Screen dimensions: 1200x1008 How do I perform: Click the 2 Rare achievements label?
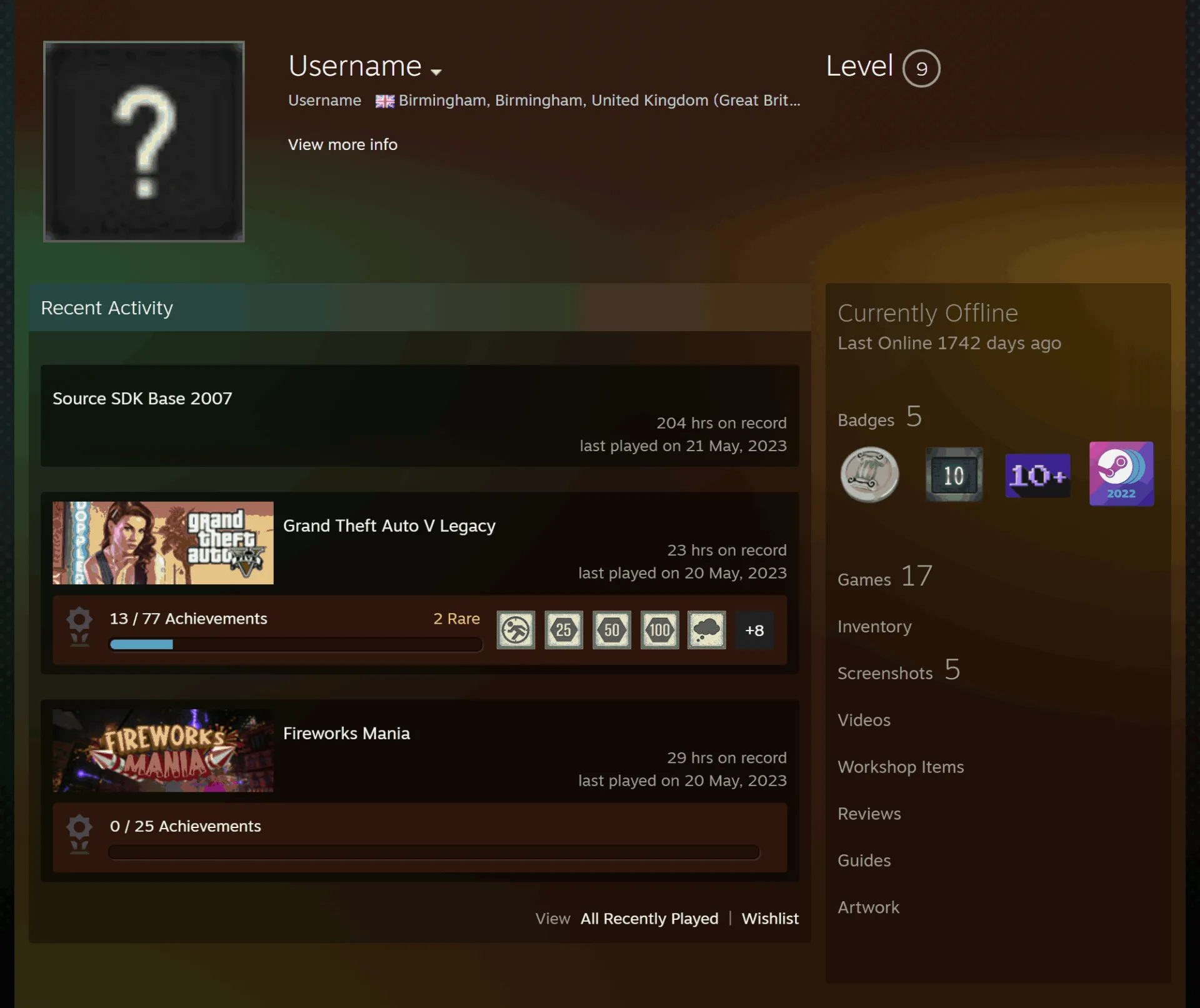point(456,619)
